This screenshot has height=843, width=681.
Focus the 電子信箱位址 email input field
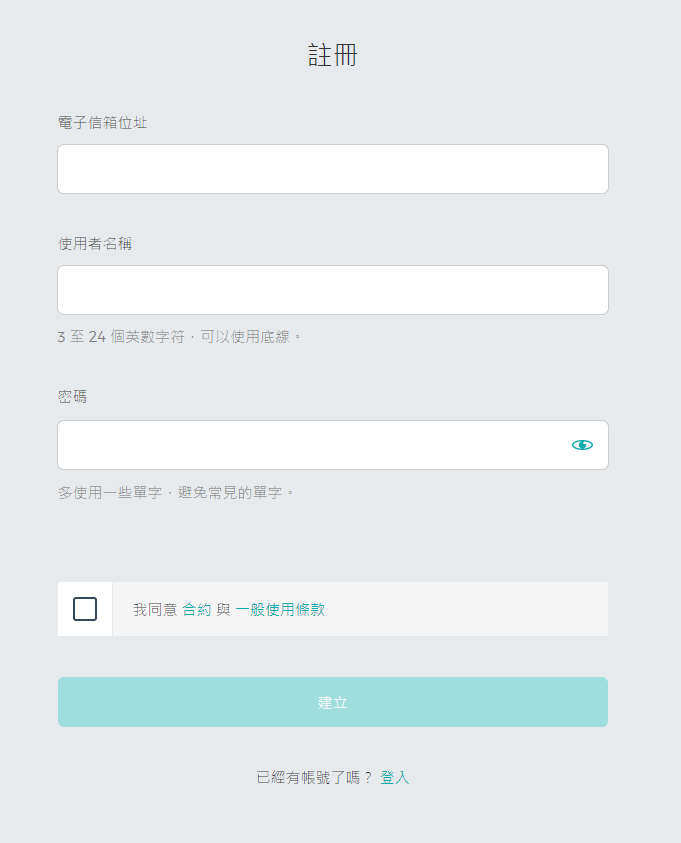pos(333,169)
